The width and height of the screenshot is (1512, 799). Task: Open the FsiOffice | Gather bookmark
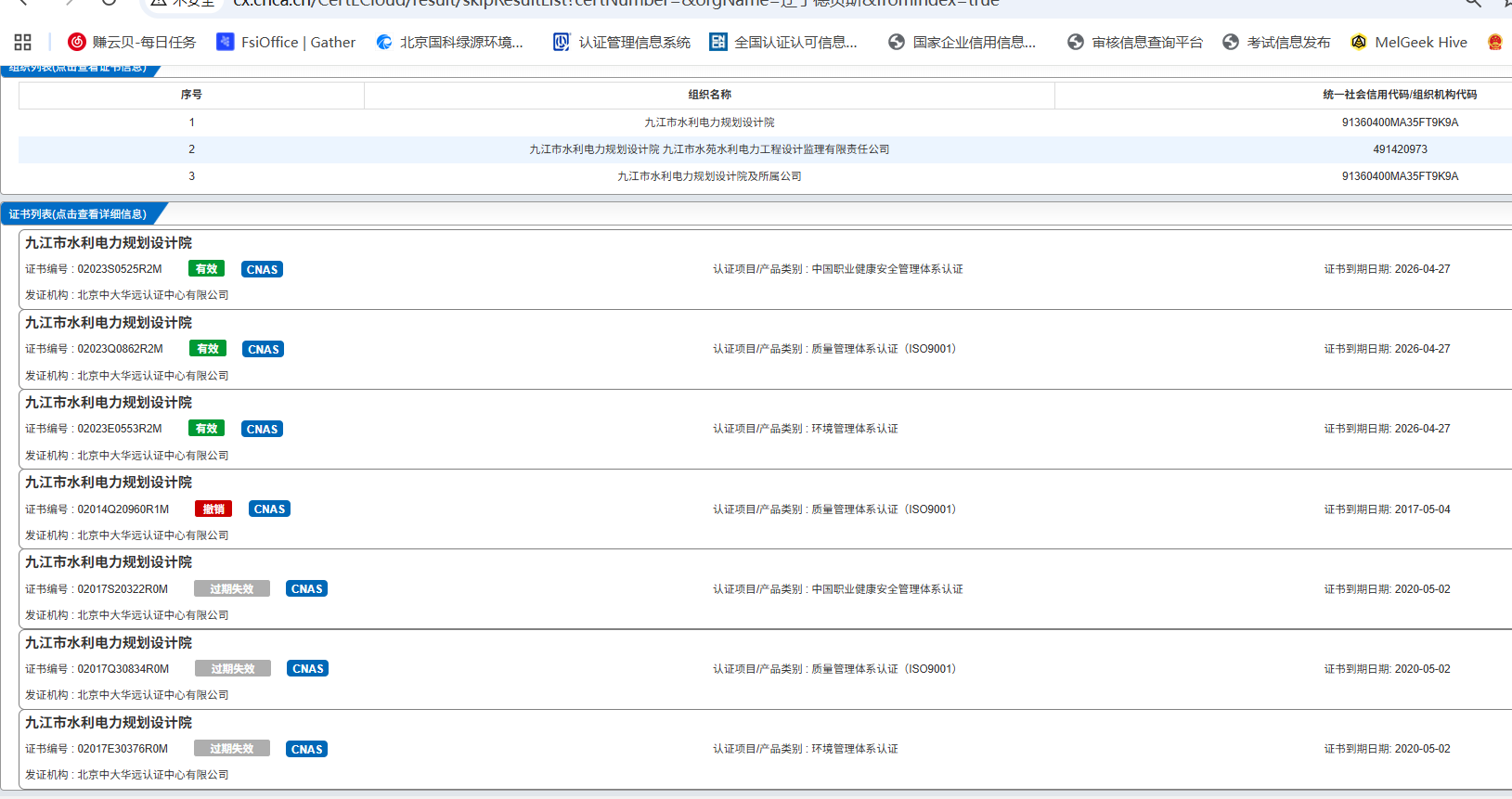click(286, 42)
